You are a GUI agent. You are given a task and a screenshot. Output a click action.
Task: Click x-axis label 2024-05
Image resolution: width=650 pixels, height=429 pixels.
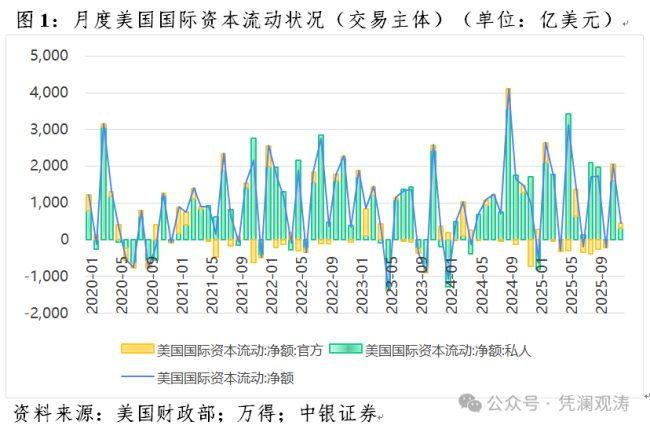click(482, 285)
